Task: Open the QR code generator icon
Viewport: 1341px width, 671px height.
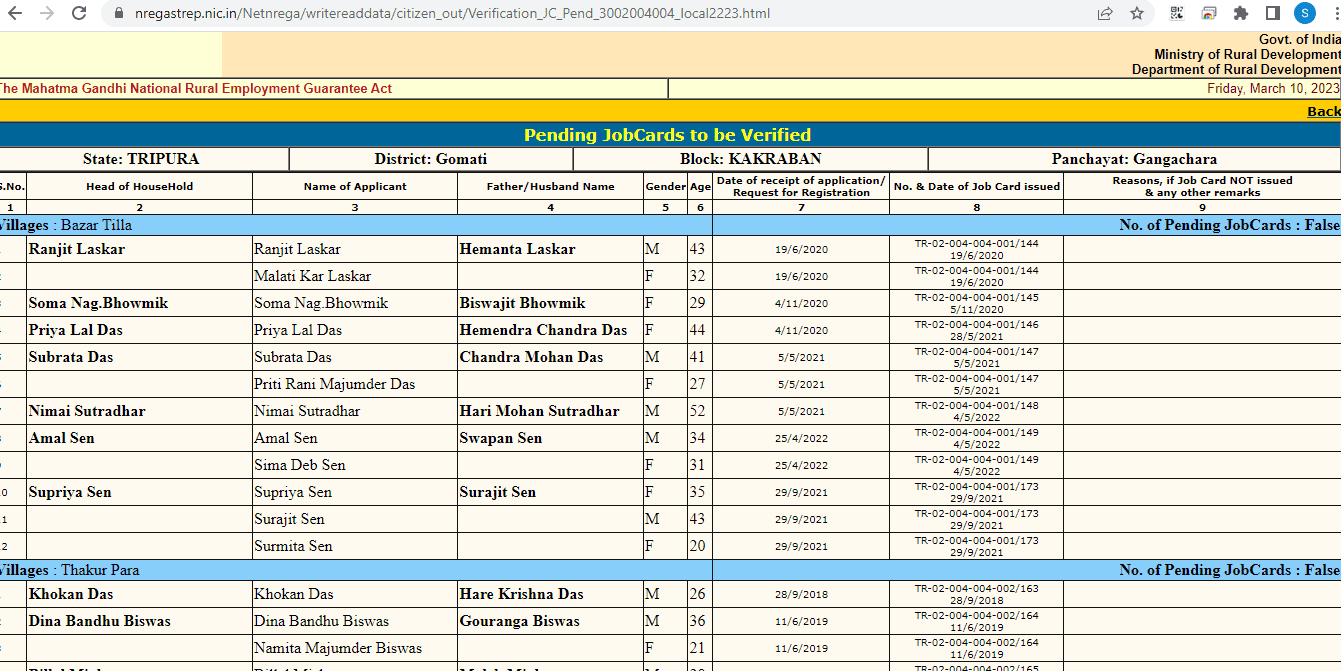Action: (1175, 13)
